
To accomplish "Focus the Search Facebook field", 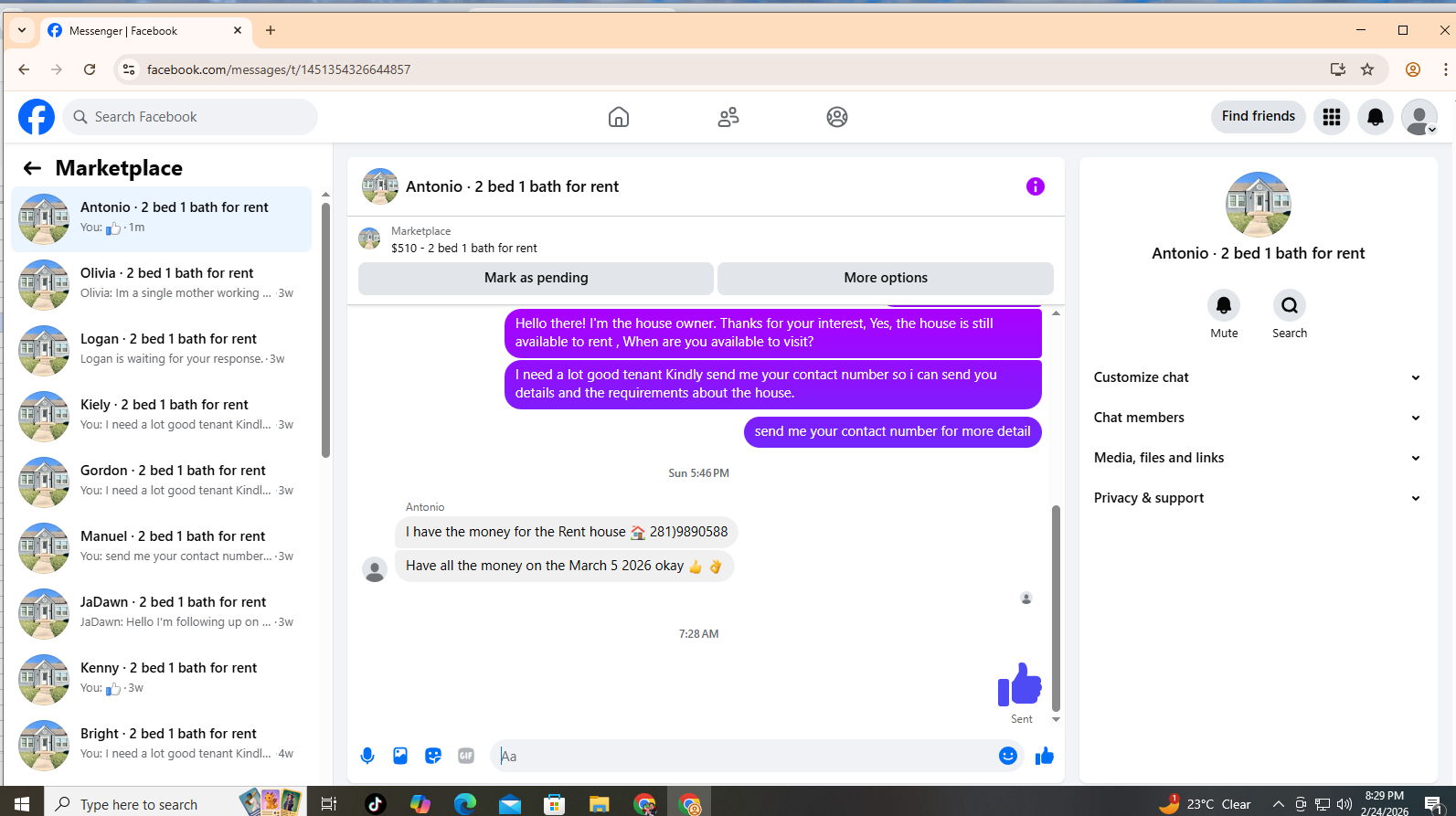I will (190, 117).
